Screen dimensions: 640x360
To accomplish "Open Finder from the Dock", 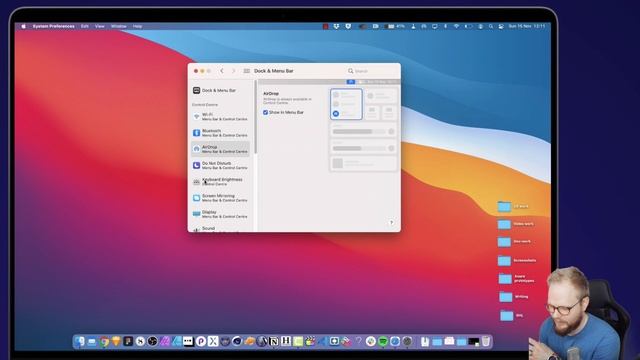I will point(80,341).
